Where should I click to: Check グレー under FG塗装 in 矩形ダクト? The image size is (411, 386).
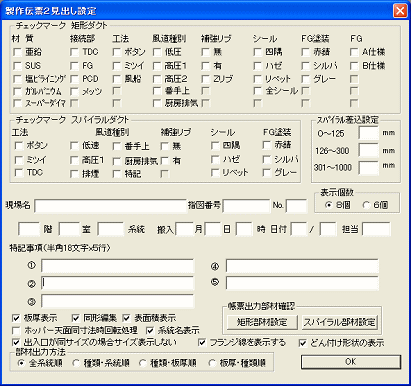306,79
